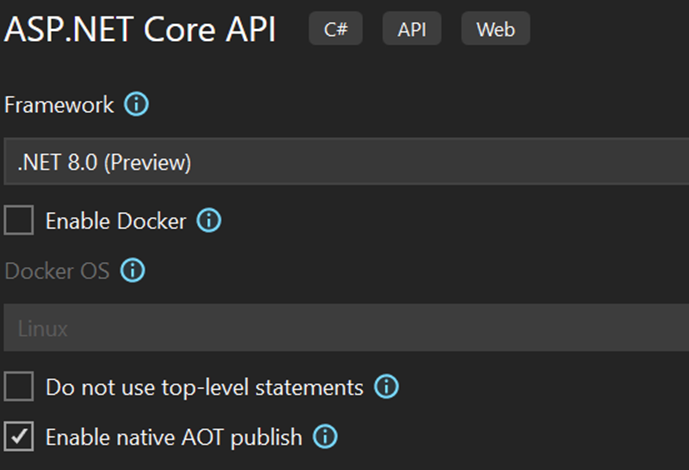Viewport: 689px width, 470px height.
Task: Click the .NET 8.0 (Preview) value text
Action: 104,163
